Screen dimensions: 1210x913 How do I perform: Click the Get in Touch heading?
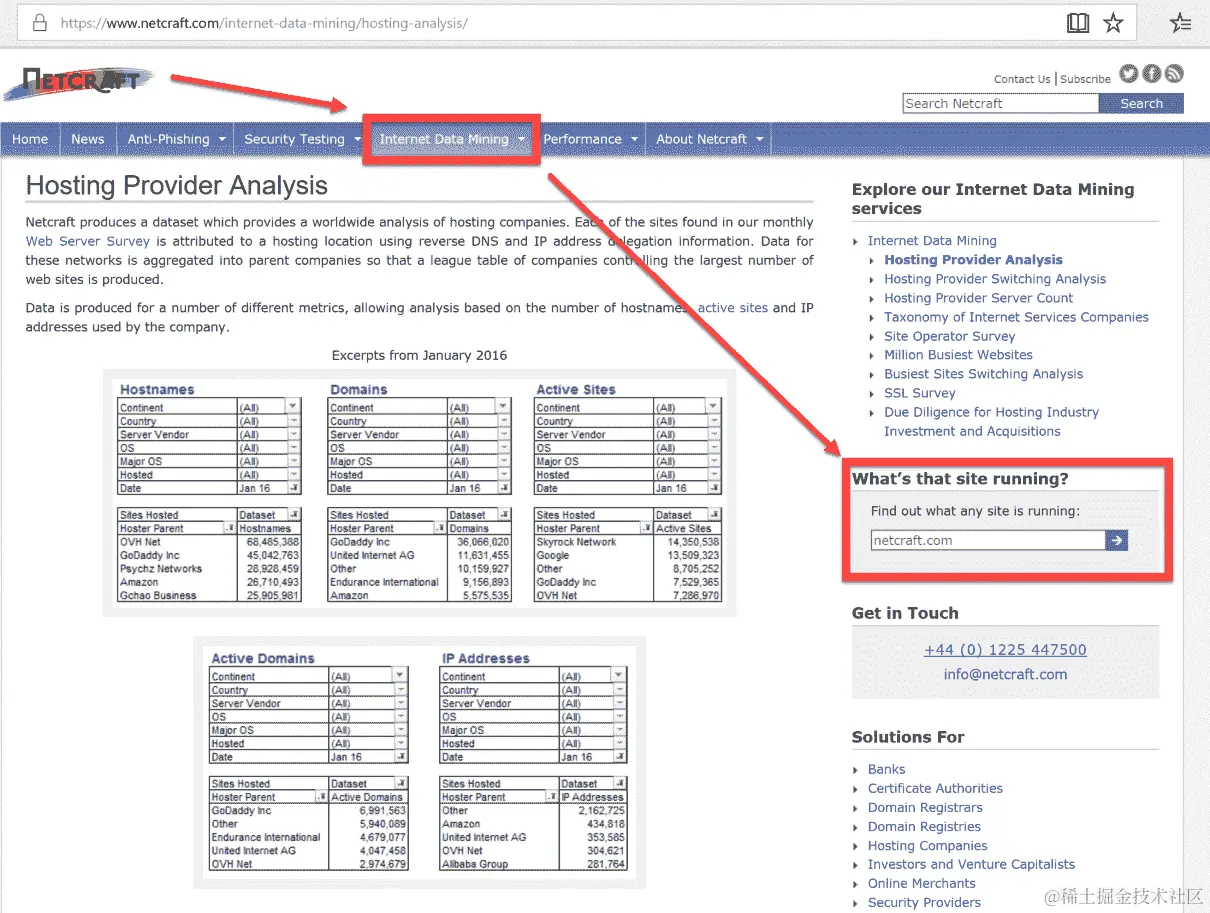click(x=905, y=613)
